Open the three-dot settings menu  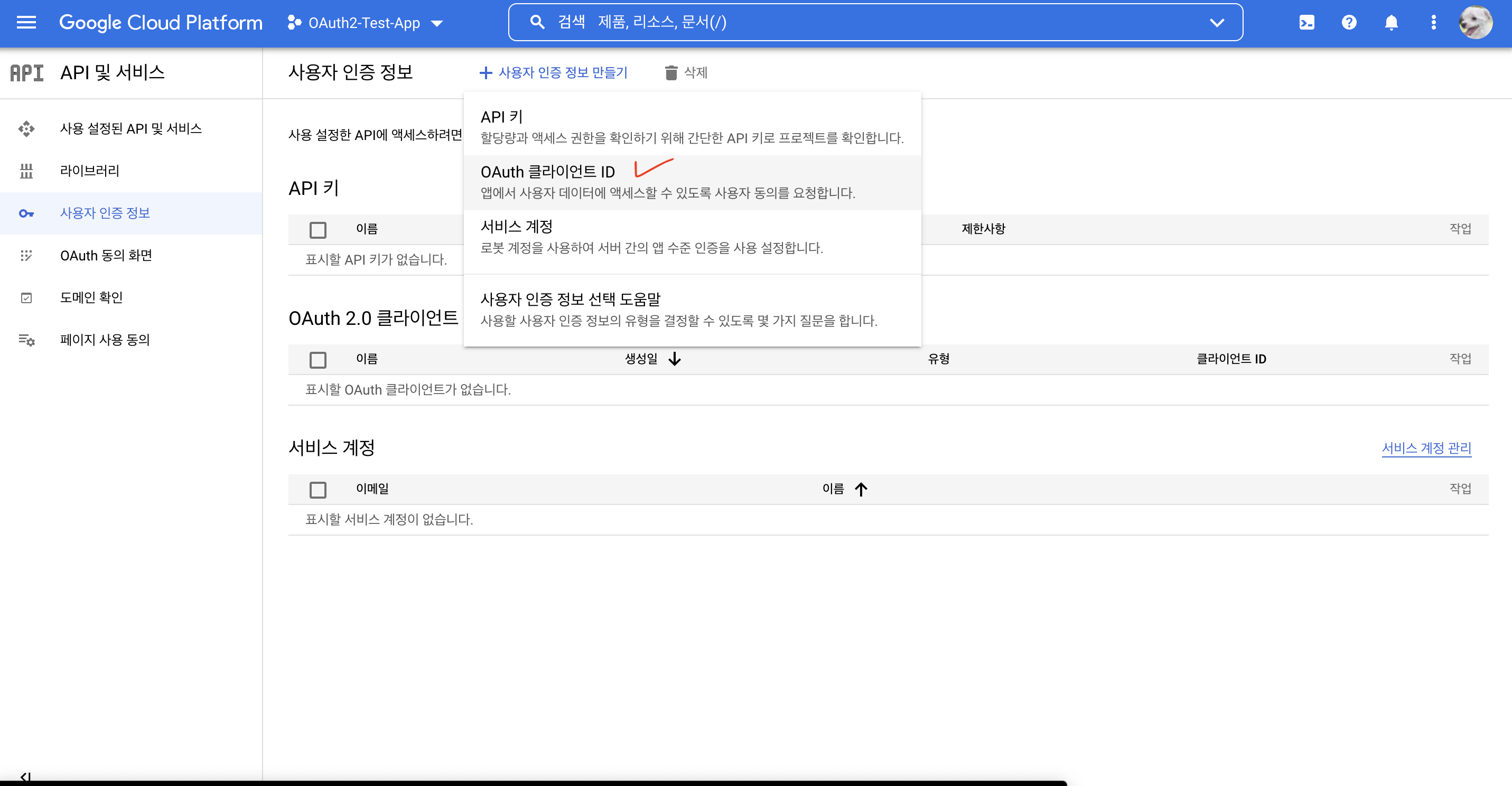[x=1433, y=22]
